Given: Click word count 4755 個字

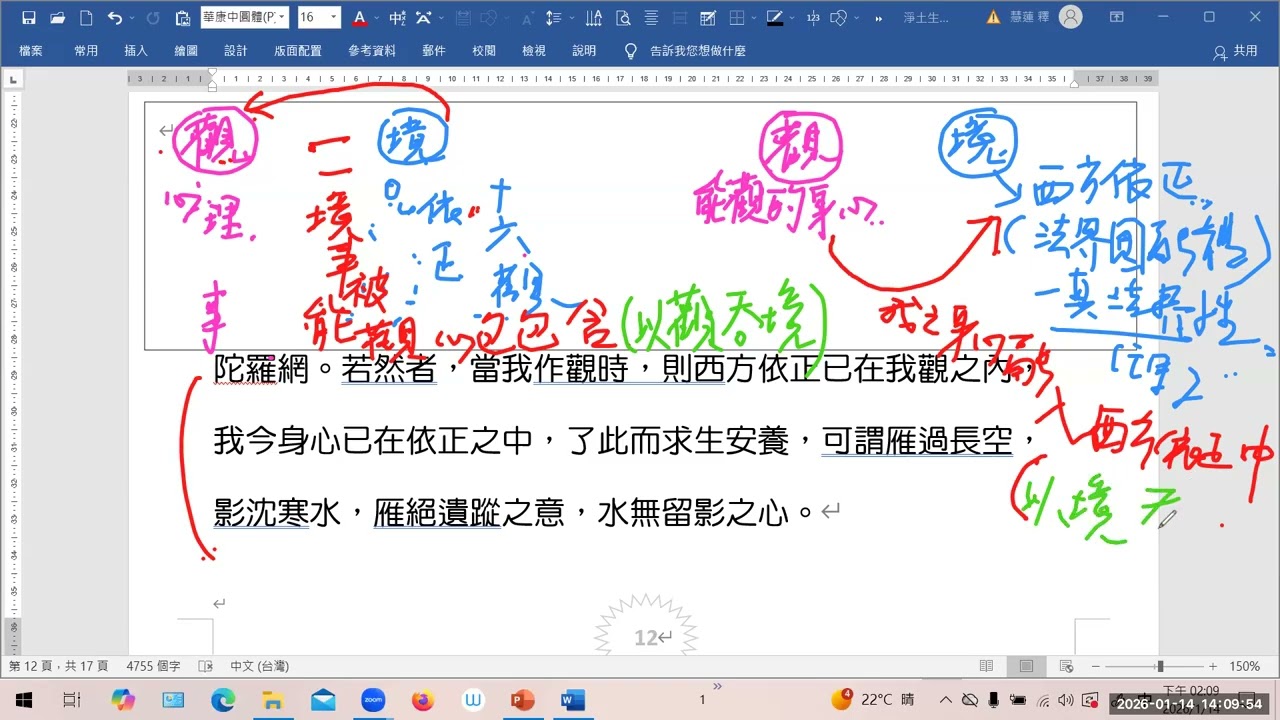Looking at the screenshot, I should (x=153, y=666).
